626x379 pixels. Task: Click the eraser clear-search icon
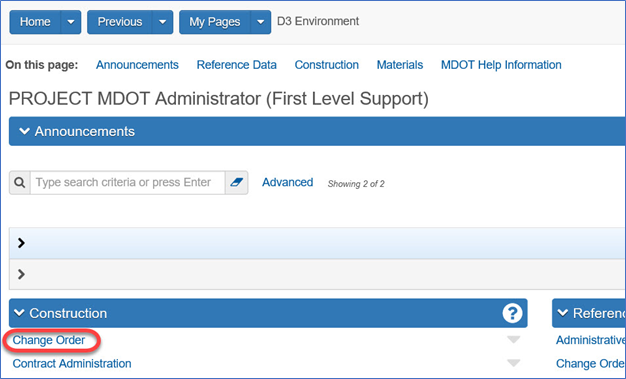[x=236, y=183]
